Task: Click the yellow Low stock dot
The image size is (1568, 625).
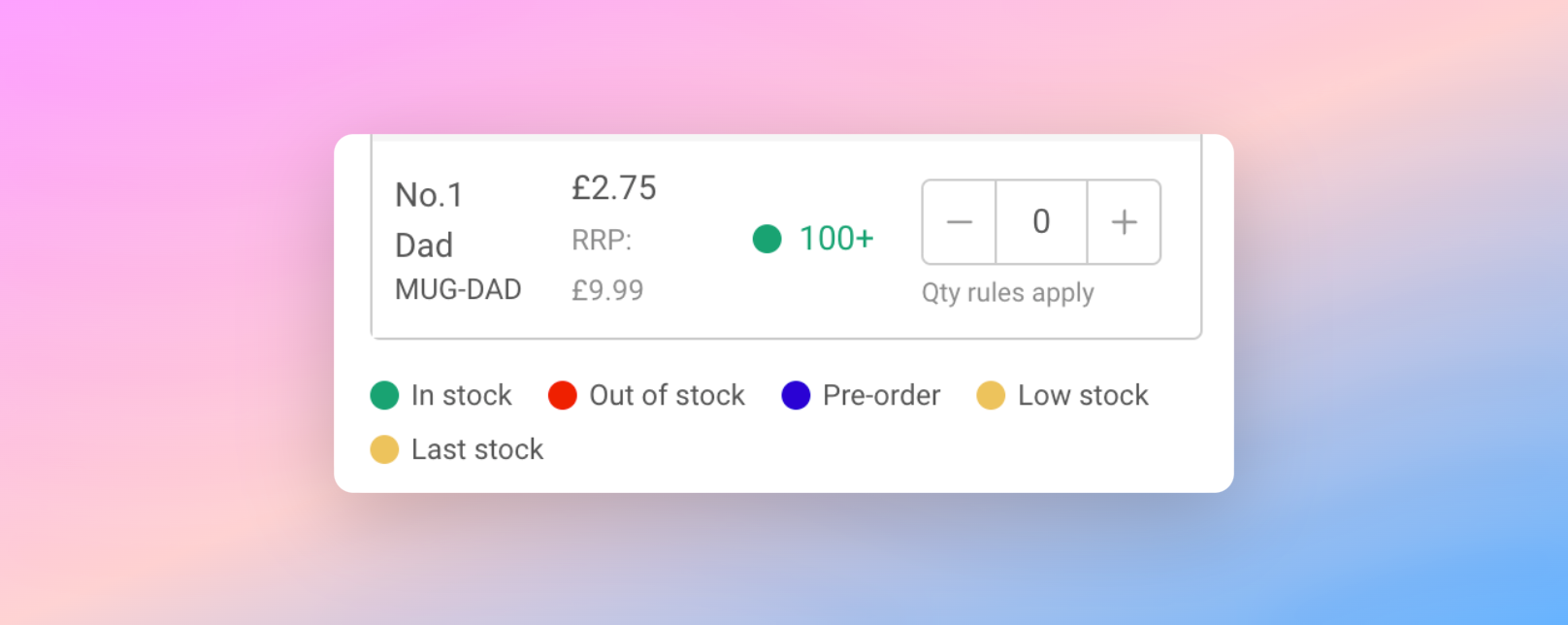Action: (992, 395)
